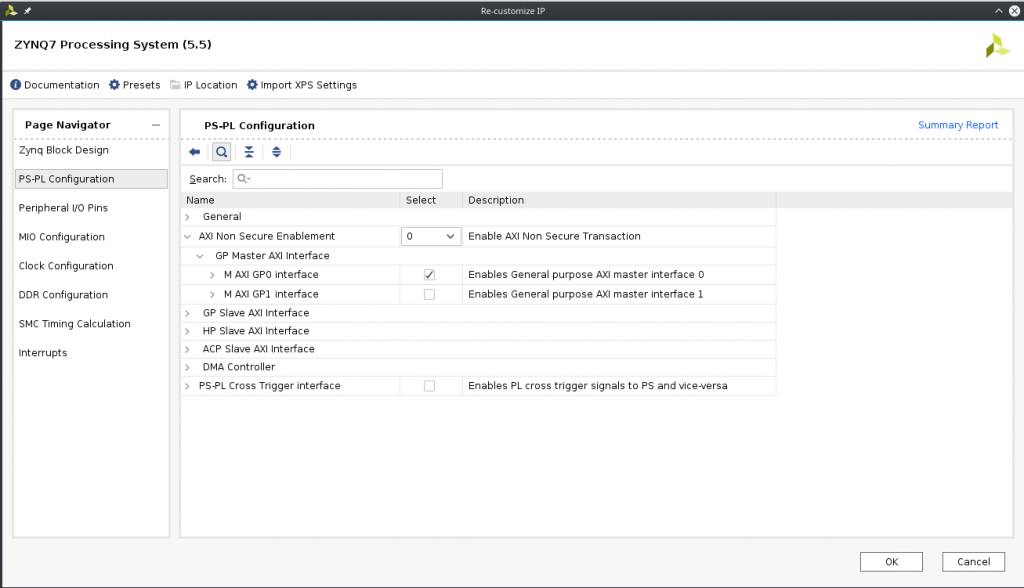
Task: Open Documentation info icon
Action: pos(16,85)
